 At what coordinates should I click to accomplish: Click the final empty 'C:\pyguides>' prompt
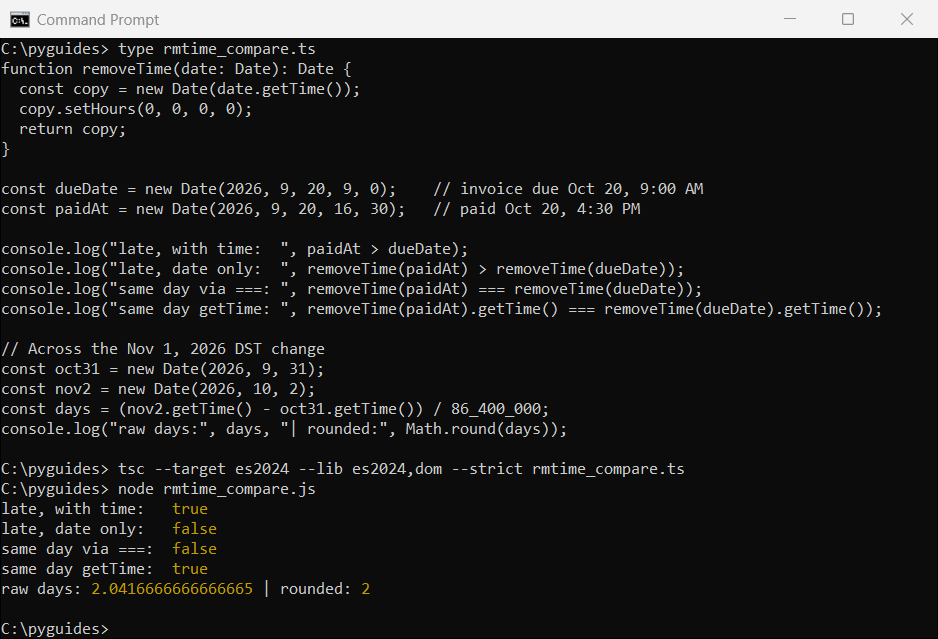[x=55, y=629]
